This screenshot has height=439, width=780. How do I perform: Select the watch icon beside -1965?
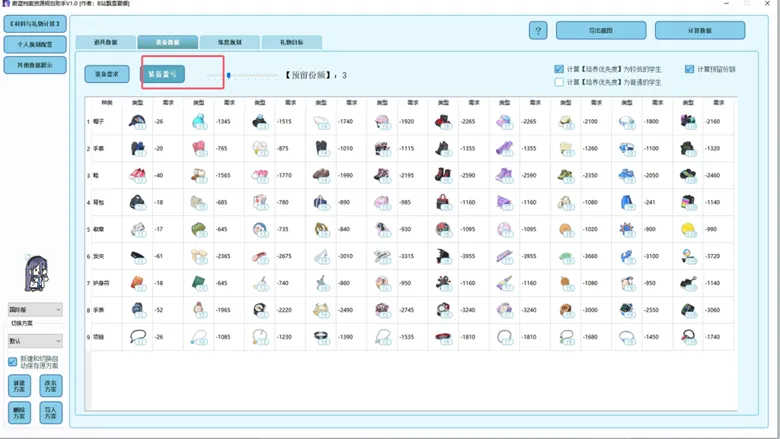click(x=198, y=310)
